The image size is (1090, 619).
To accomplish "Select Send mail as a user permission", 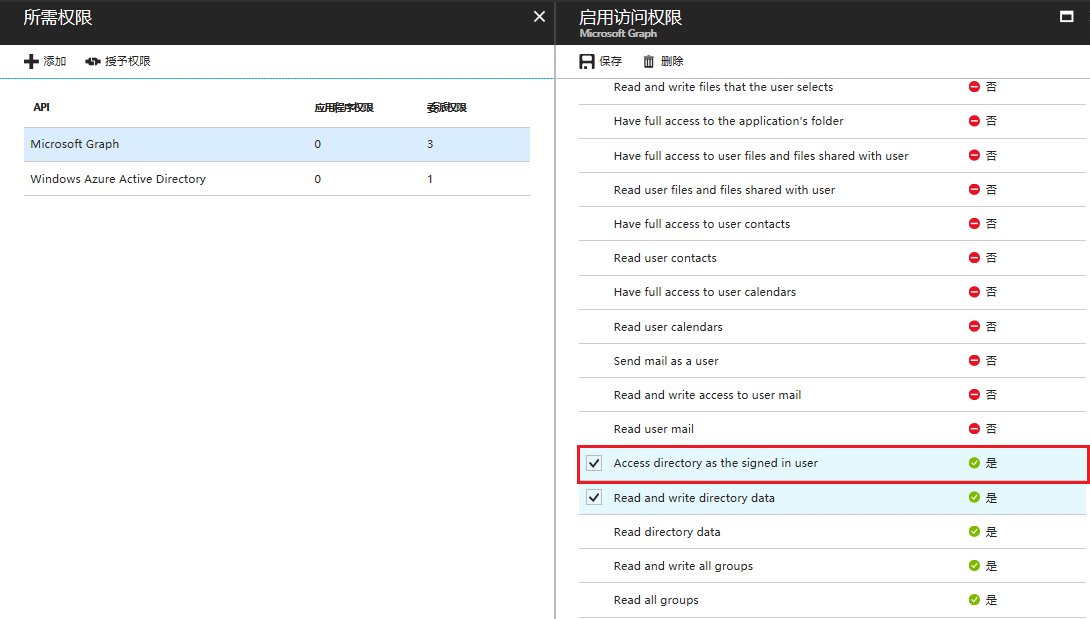I will point(666,361).
